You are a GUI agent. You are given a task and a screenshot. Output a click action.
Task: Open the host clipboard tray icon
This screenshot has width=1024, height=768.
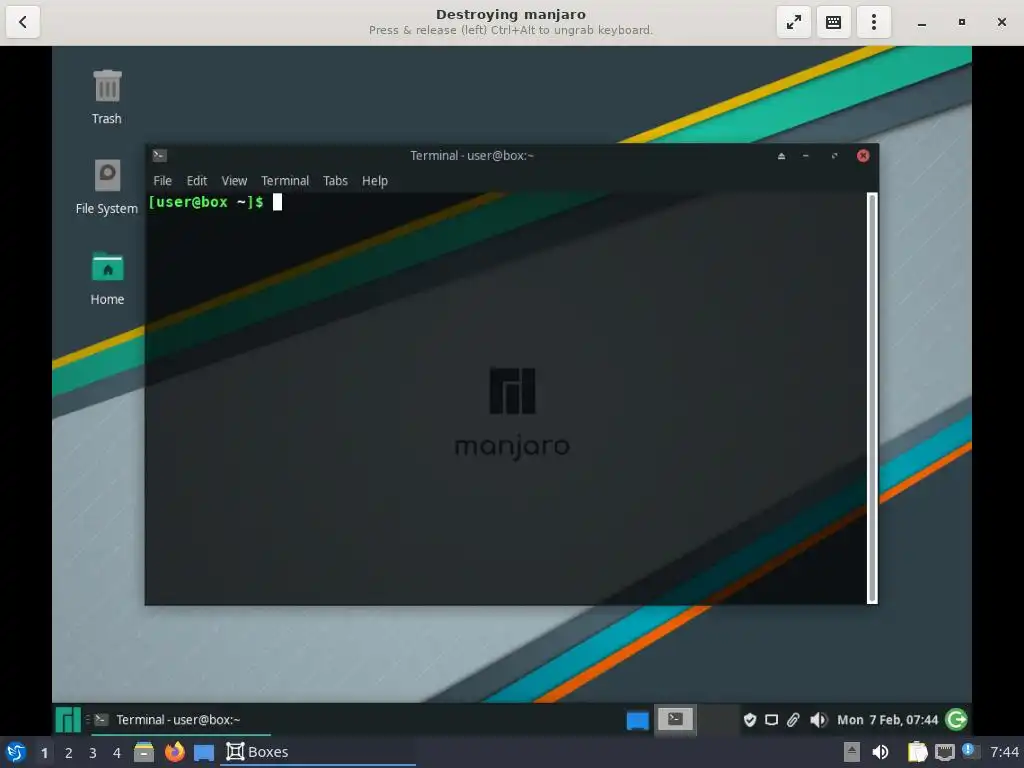click(918, 752)
